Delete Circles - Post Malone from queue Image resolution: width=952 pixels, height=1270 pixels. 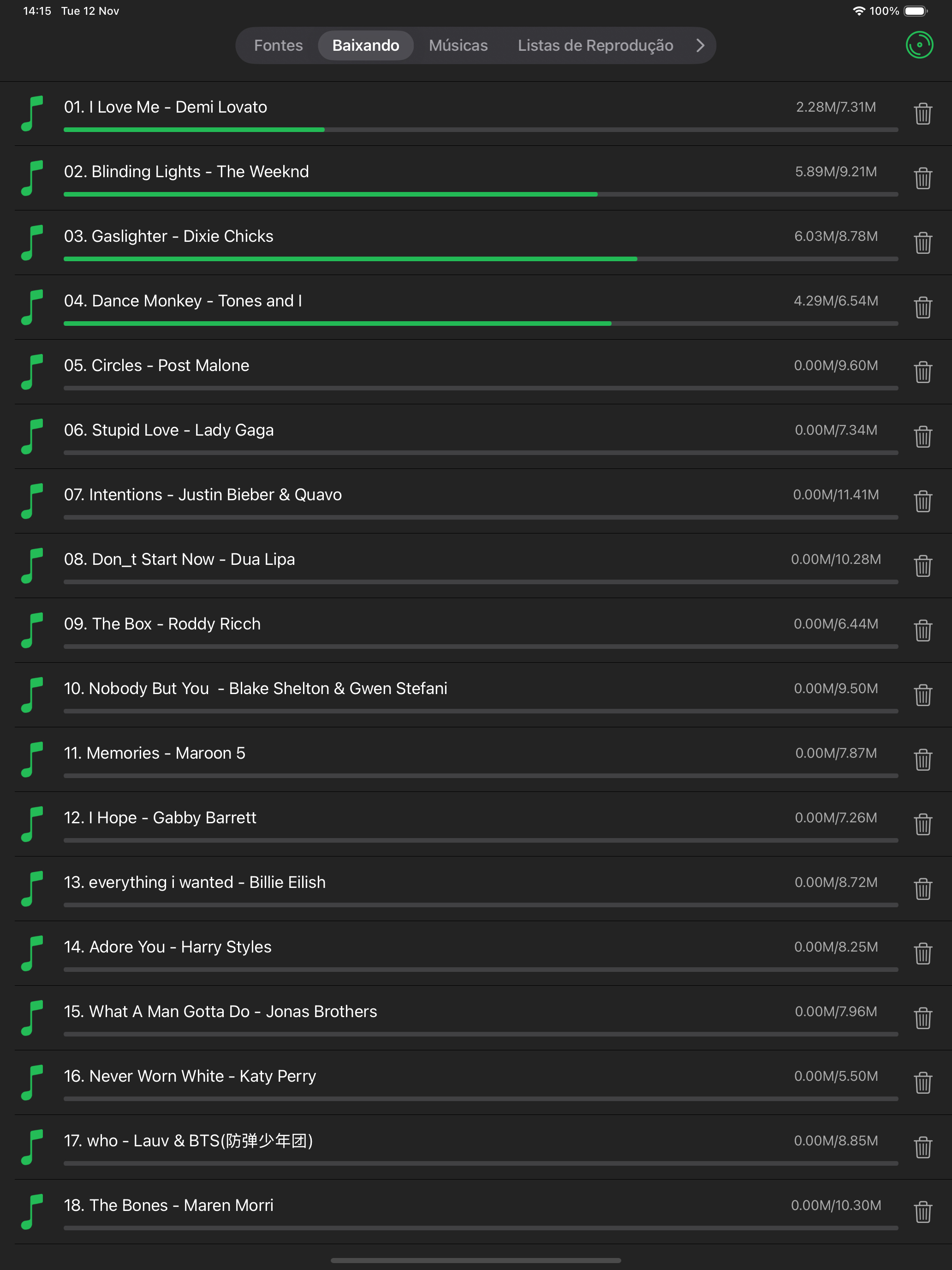click(x=923, y=372)
